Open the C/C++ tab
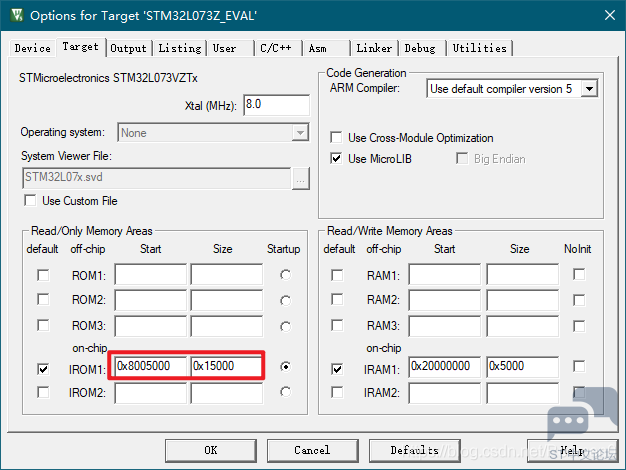Image resolution: width=626 pixels, height=470 pixels. [x=278, y=48]
